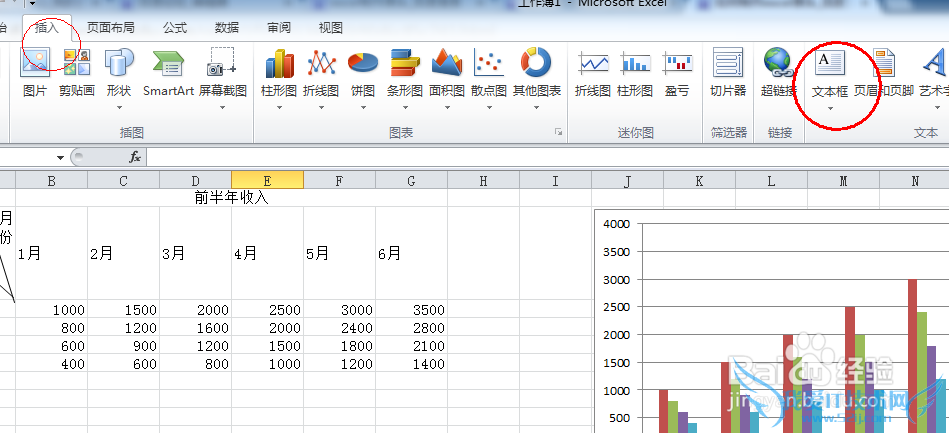Click the fx insert function button

coord(135,157)
